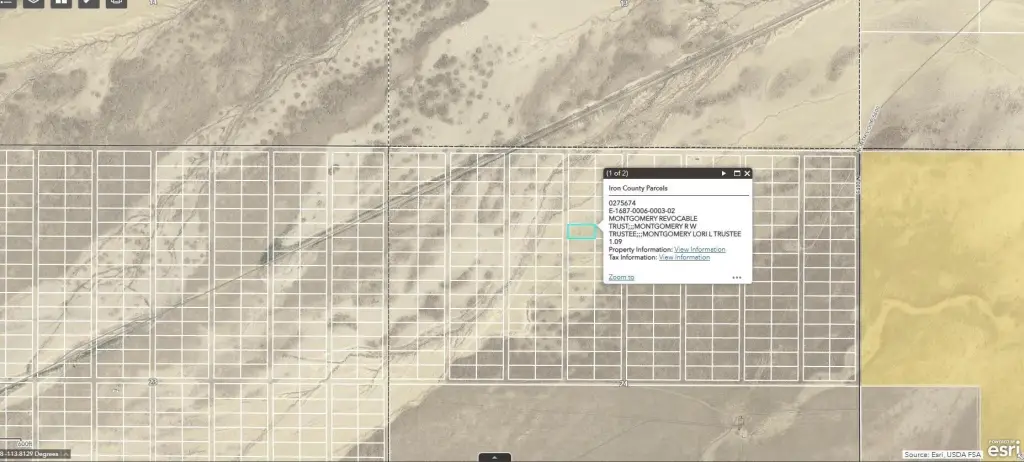This screenshot has width=1024, height=462.
Task: Show next feature in parcel popup
Action: pos(724,173)
